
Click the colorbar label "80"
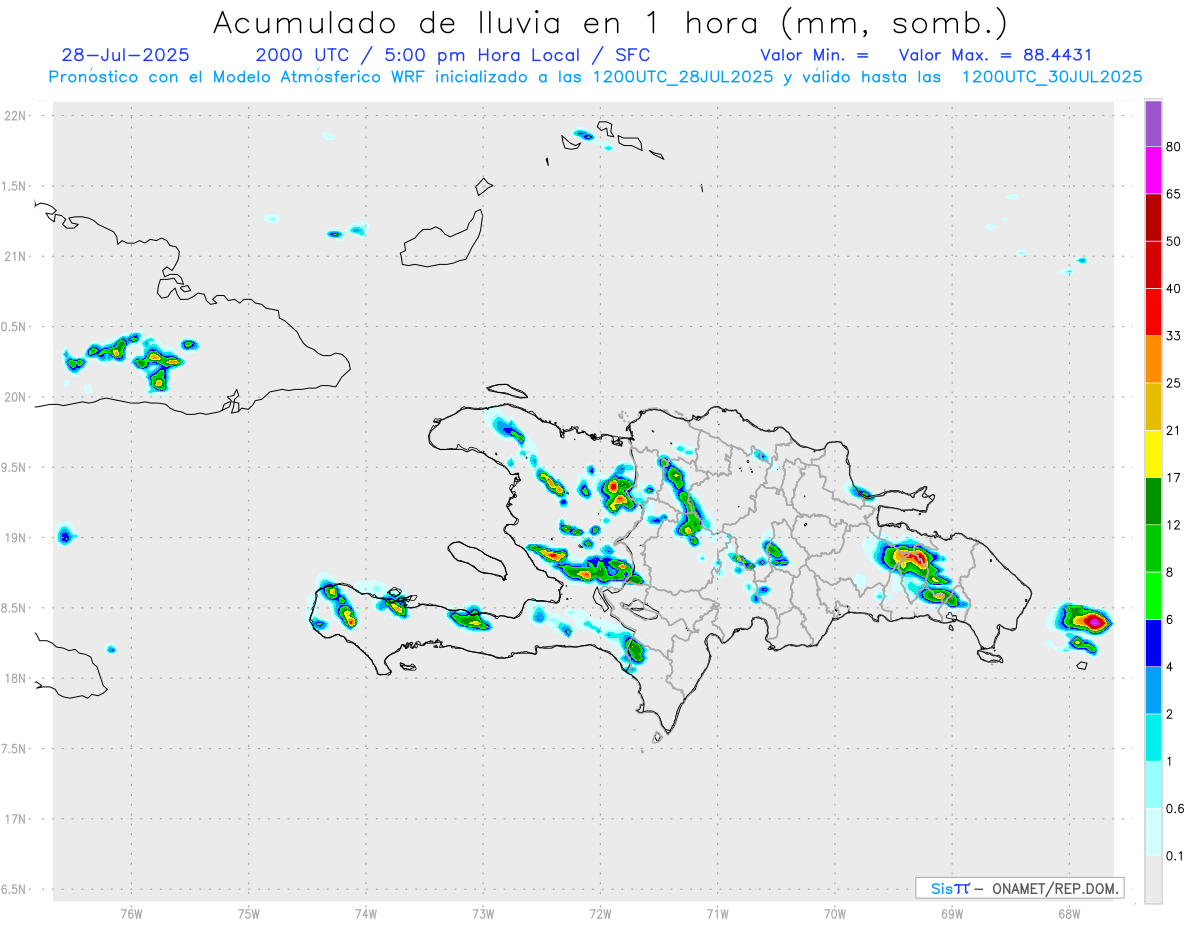tap(1174, 148)
